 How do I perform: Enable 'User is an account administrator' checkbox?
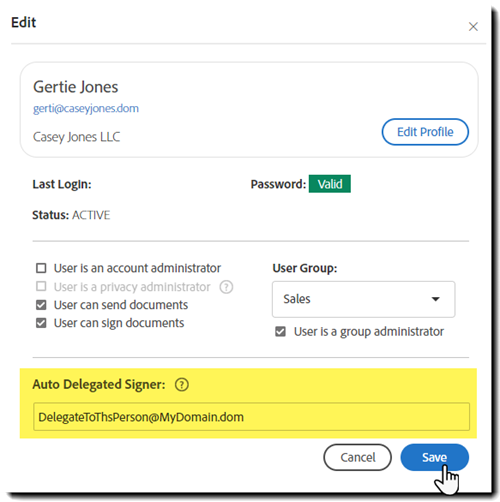pos(41,268)
